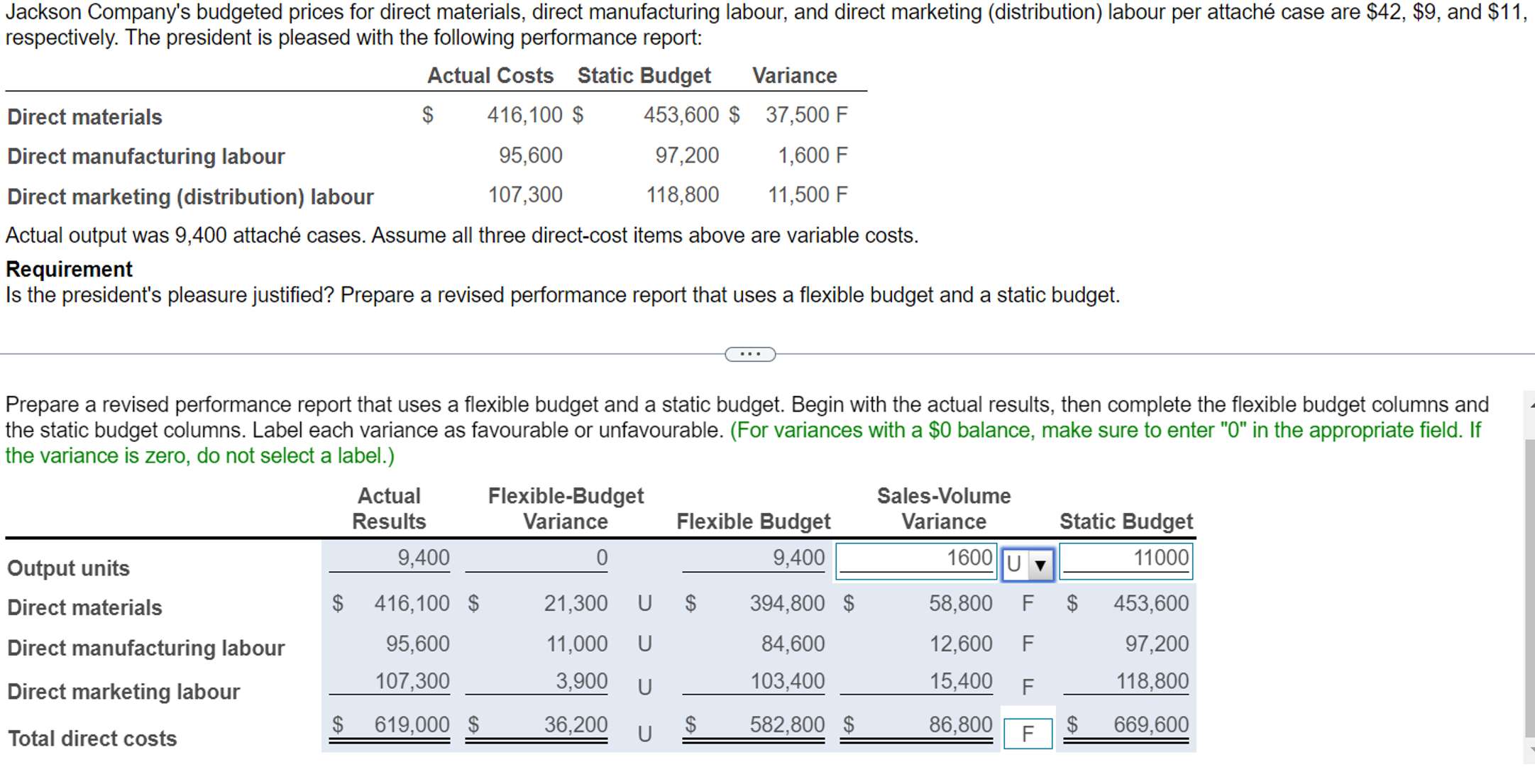The width and height of the screenshot is (1535, 784).
Task: Click the vertical scrollbar on the right
Action: (1529, 587)
